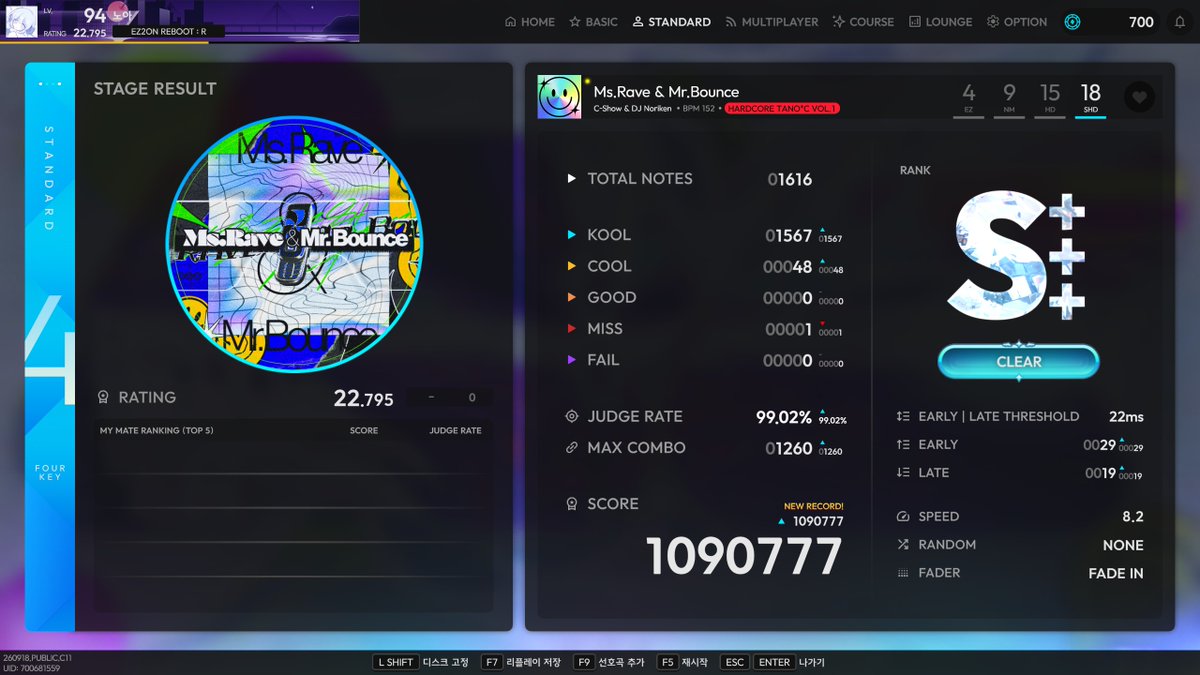Image resolution: width=1200 pixels, height=675 pixels.
Task: Click the JUDGE RATE target icon
Action: click(x=572, y=417)
